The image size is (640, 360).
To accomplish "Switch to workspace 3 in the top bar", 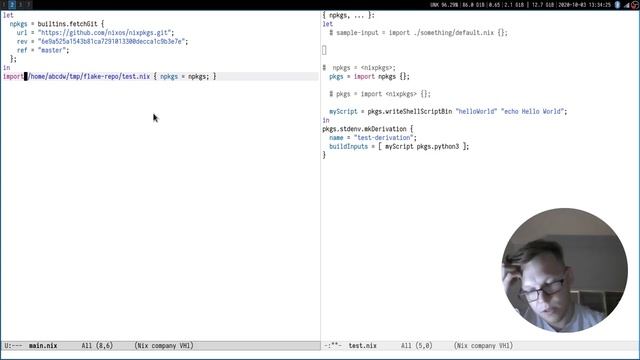I will pyautogui.click(x=20, y=4).
